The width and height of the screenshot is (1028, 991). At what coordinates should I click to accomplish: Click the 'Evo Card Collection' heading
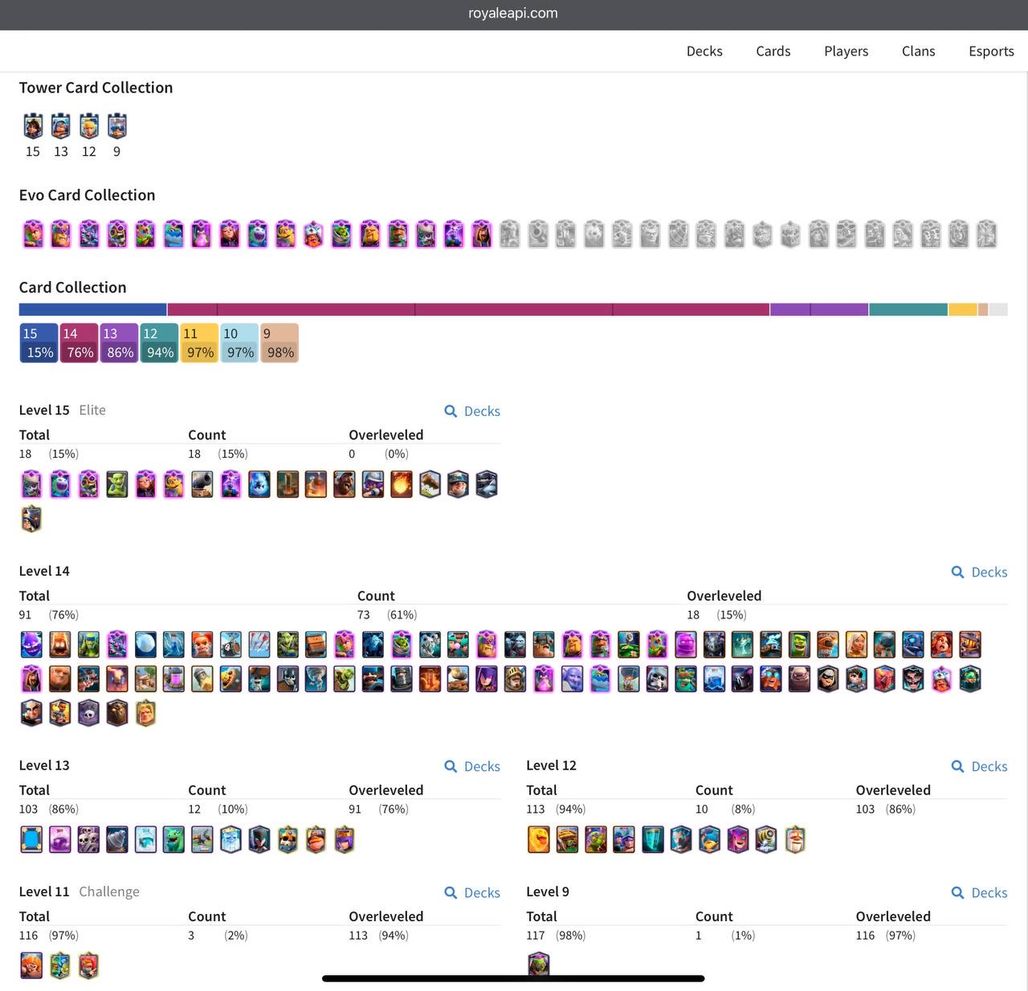point(87,195)
